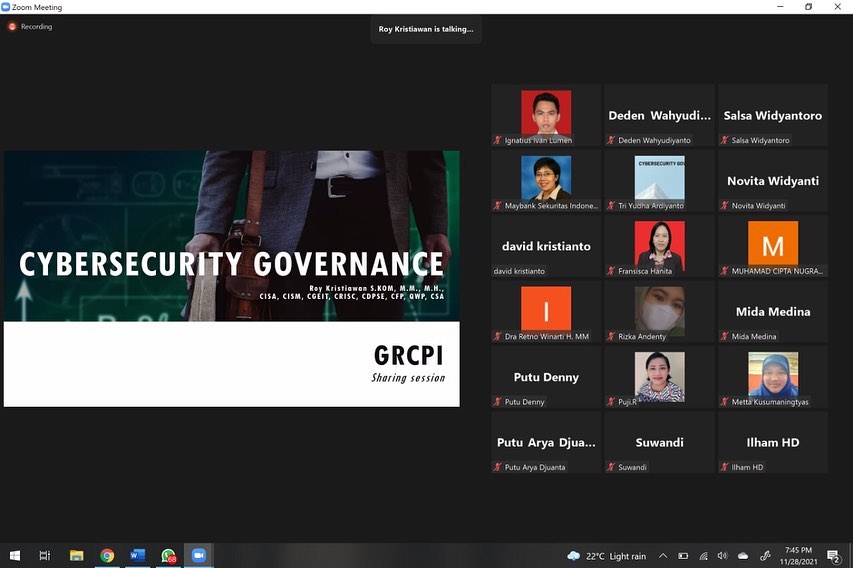Open the notification center icon

click(833, 557)
